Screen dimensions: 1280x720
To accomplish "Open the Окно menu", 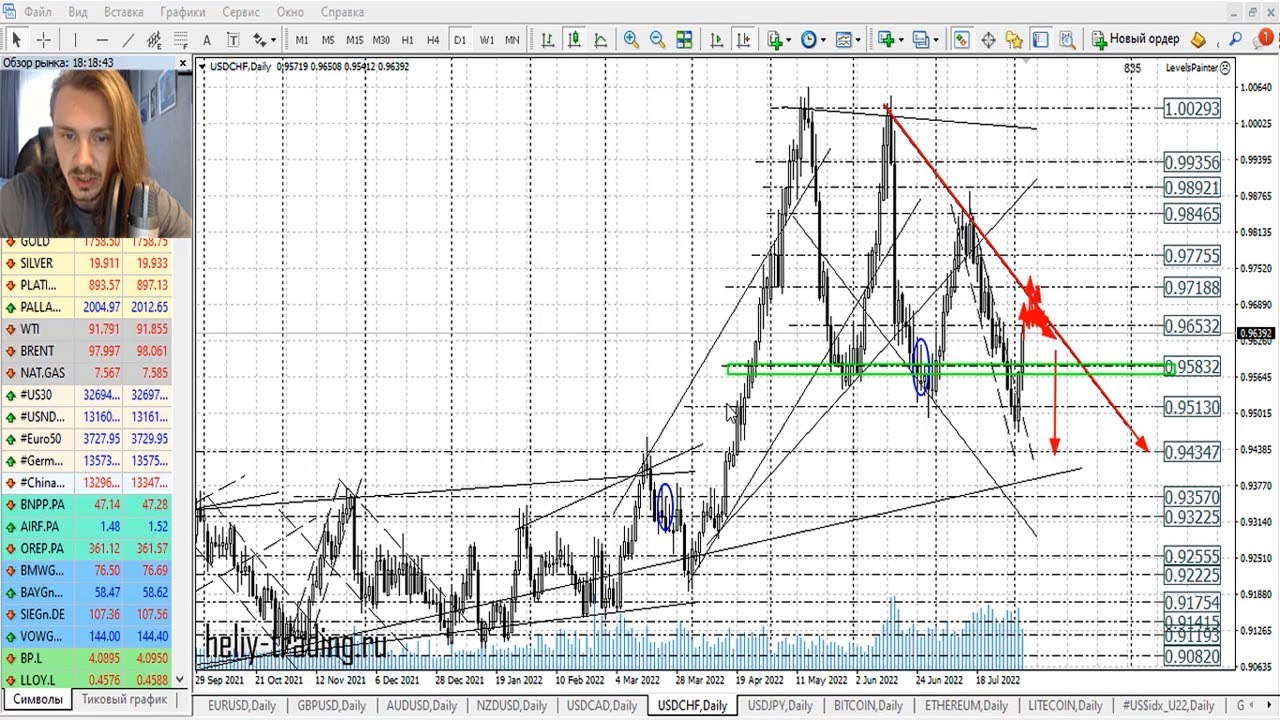I will [x=290, y=12].
